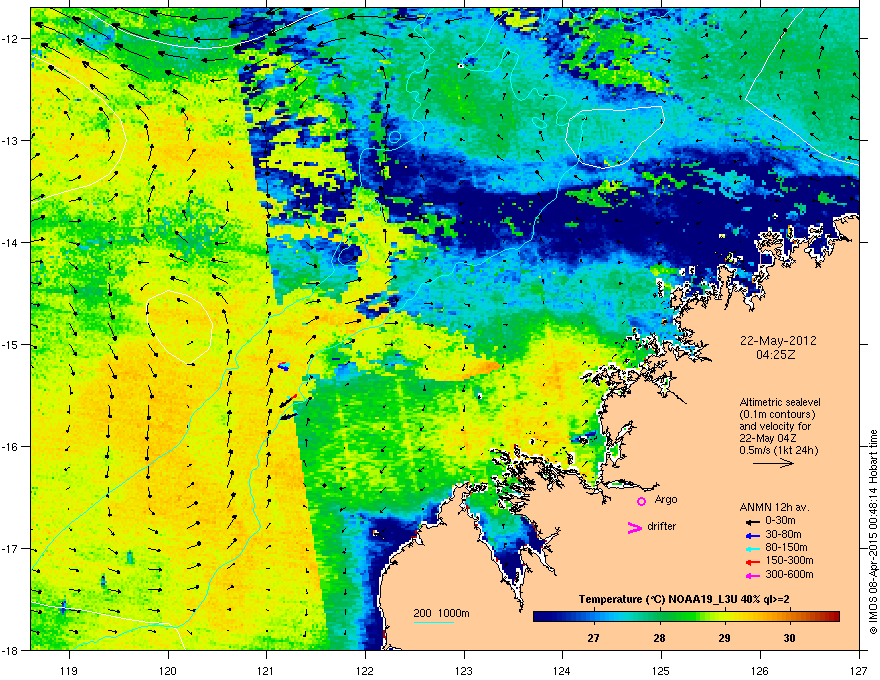Click the '200 1000m' bathymetry label
The height and width of the screenshot is (680, 880).
pos(441,613)
